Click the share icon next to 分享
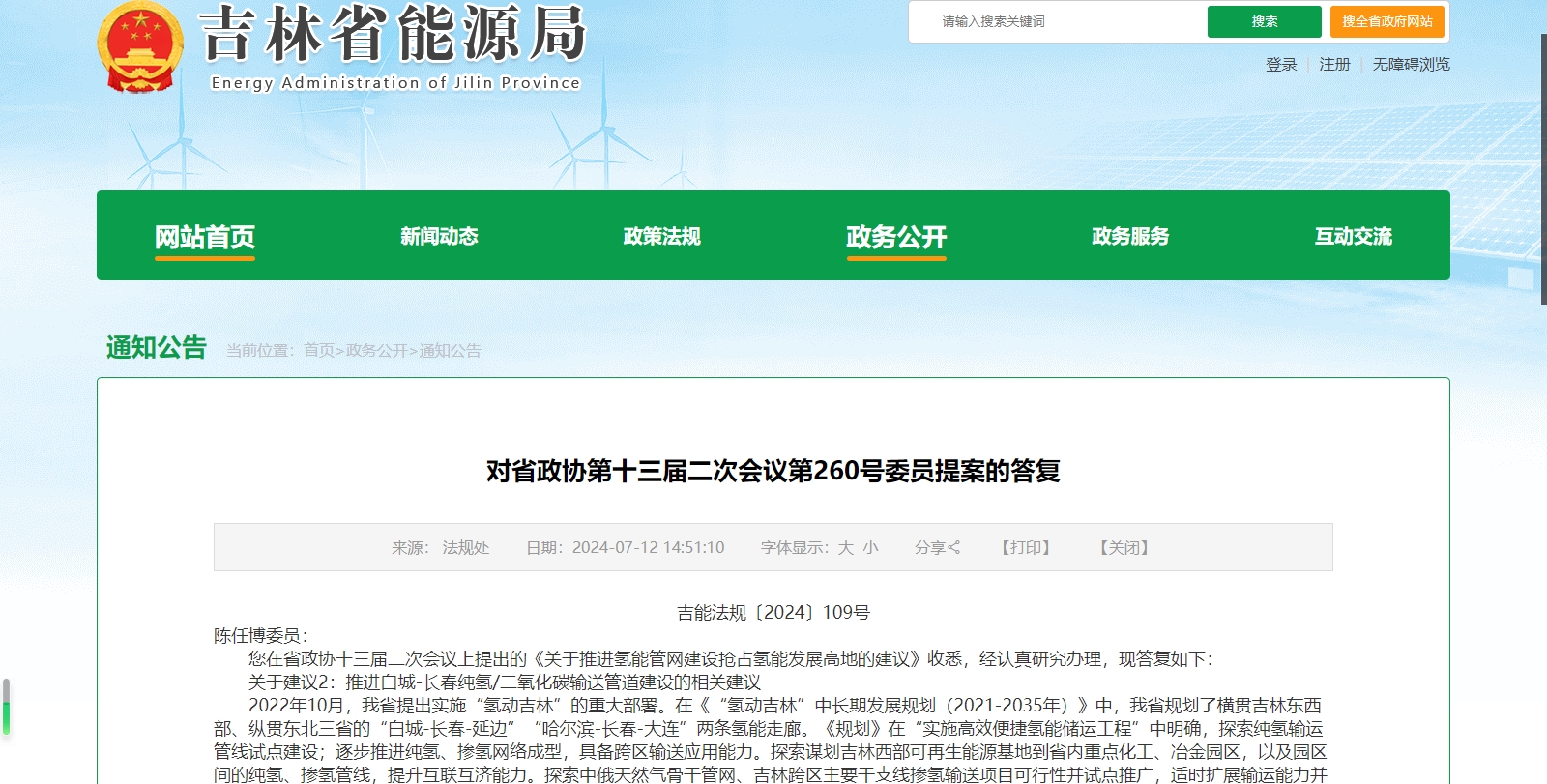The height and width of the screenshot is (784, 1547). [x=954, y=547]
